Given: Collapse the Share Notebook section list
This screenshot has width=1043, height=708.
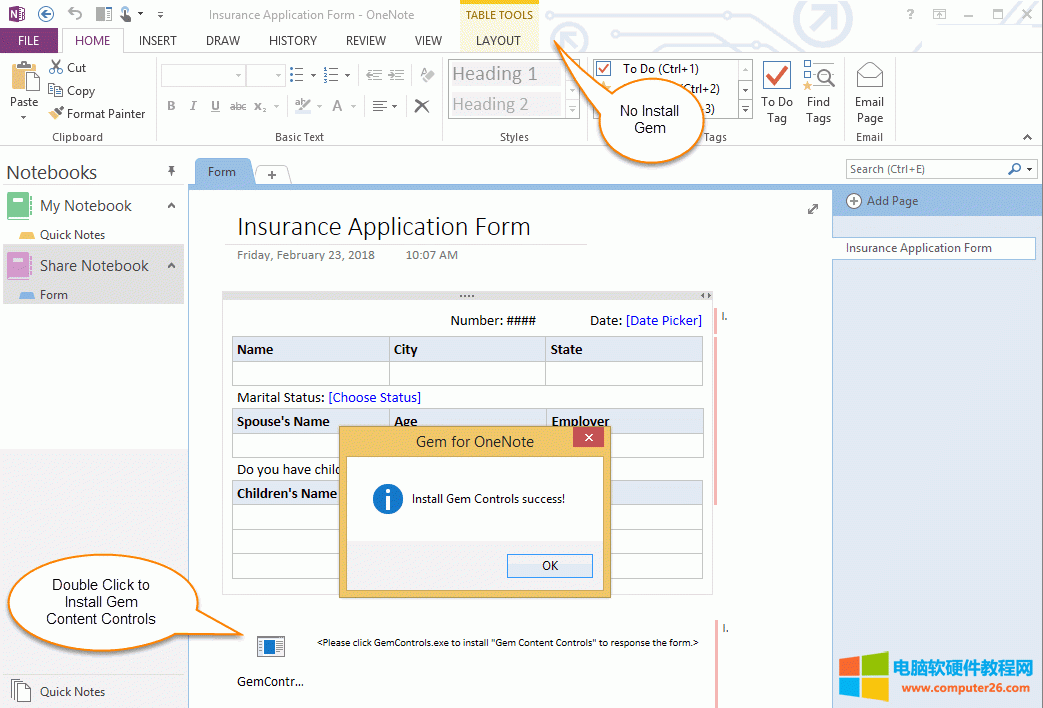Looking at the screenshot, I should (x=171, y=266).
